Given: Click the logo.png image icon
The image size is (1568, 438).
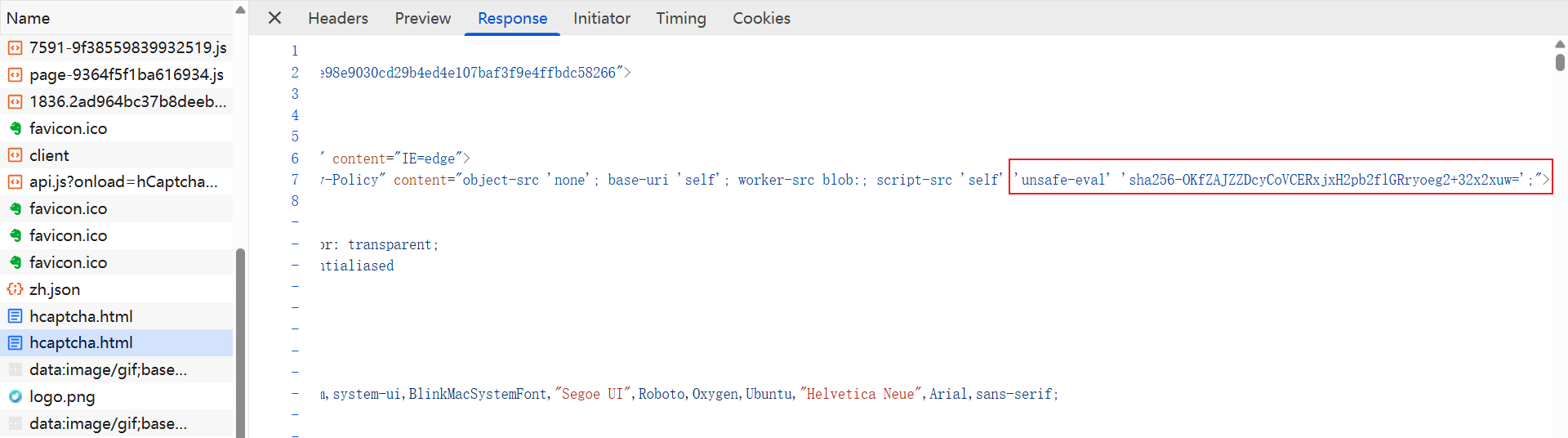Looking at the screenshot, I should (x=15, y=397).
